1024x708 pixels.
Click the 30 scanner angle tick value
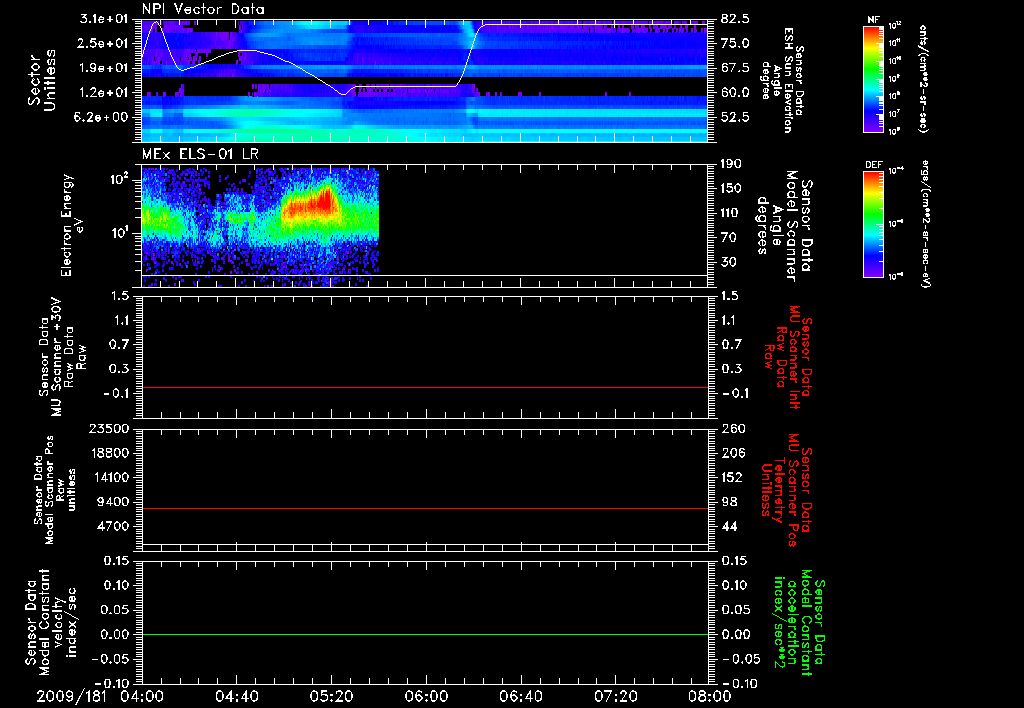pyautogui.click(x=729, y=262)
